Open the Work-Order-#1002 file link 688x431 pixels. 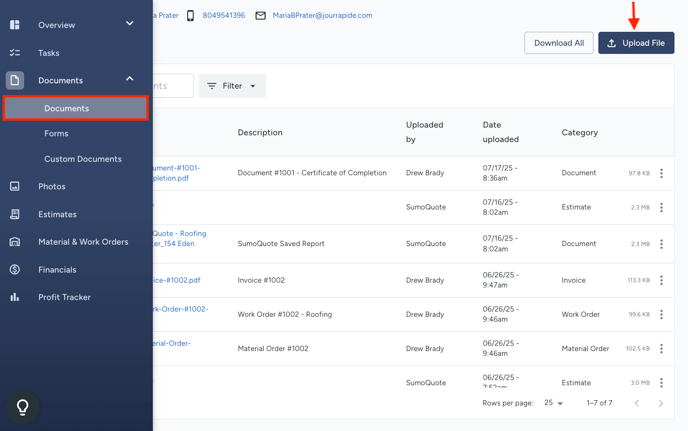point(181,309)
